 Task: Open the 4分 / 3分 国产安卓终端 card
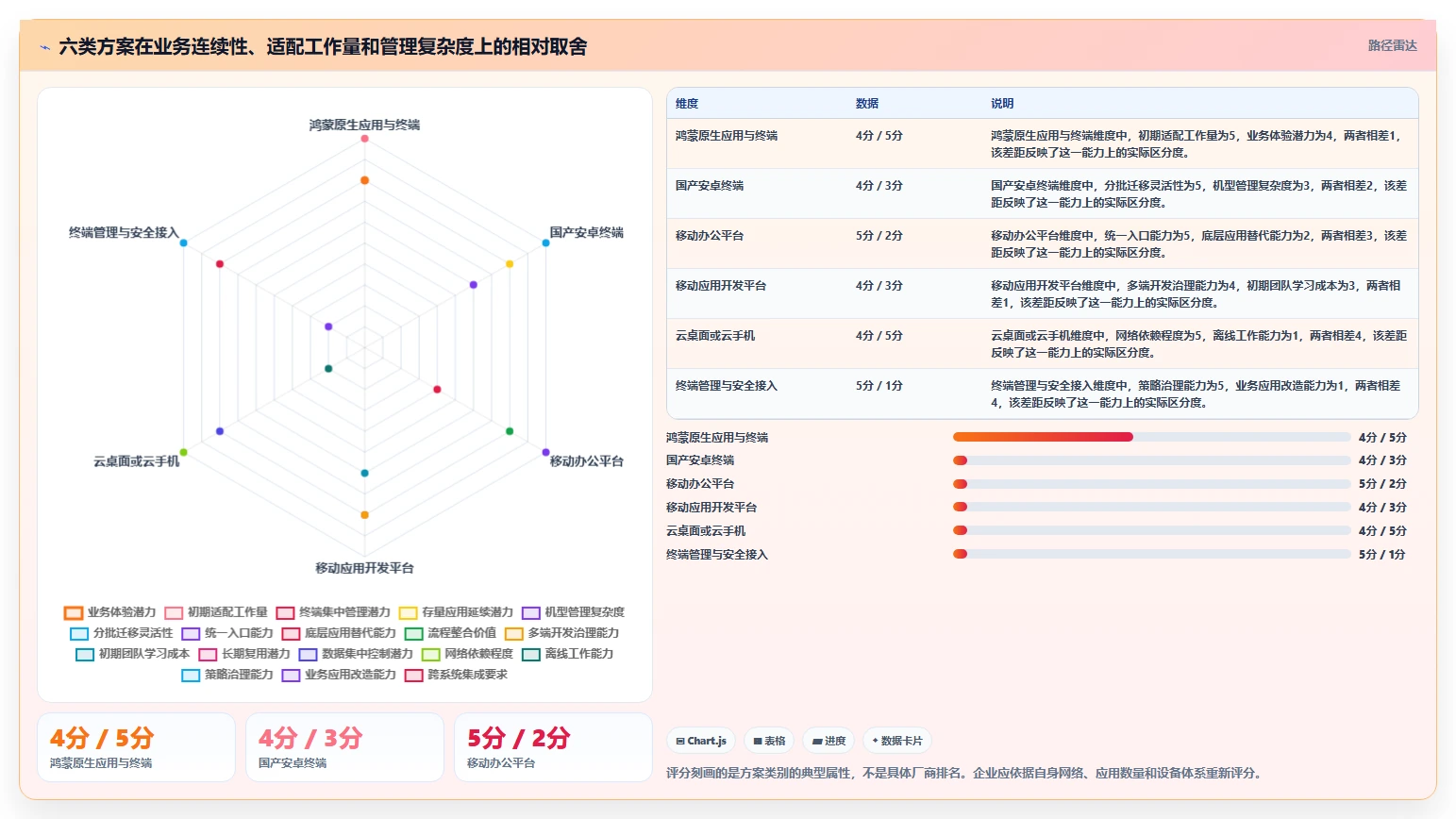(344, 747)
